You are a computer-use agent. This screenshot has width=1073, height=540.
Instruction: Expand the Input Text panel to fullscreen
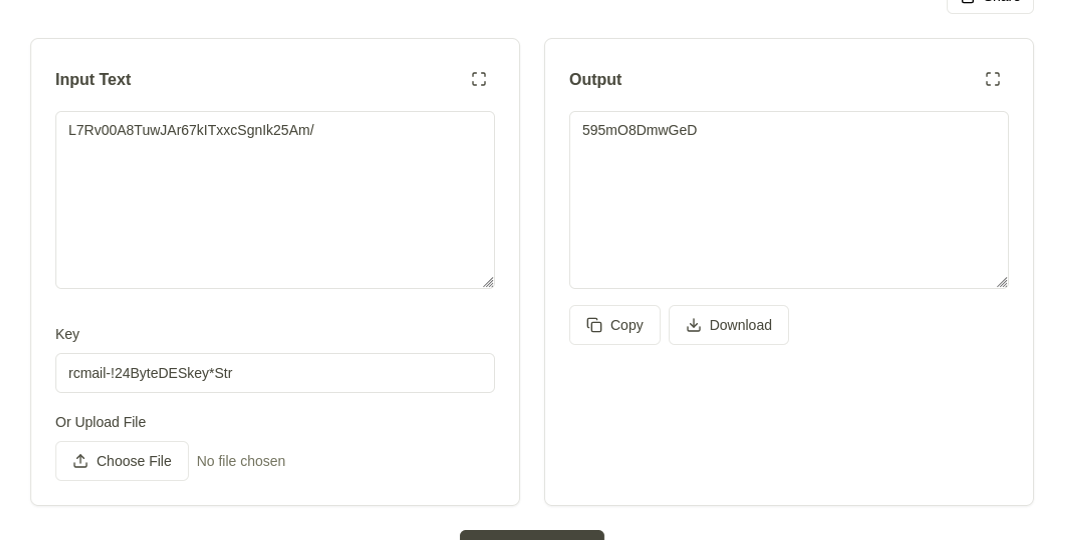coord(479,79)
